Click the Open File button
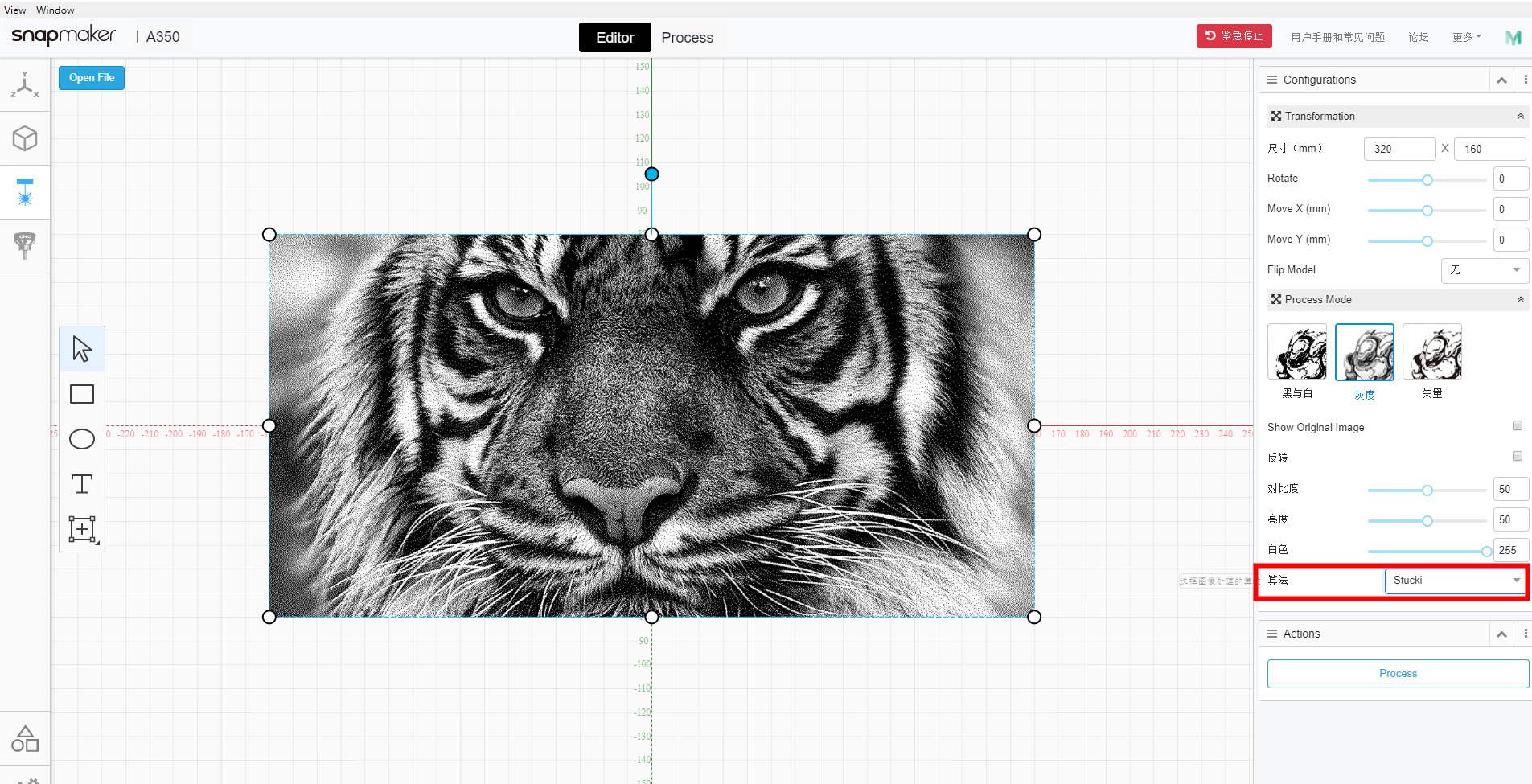Screen dimensions: 1532x784 [x=92, y=78]
